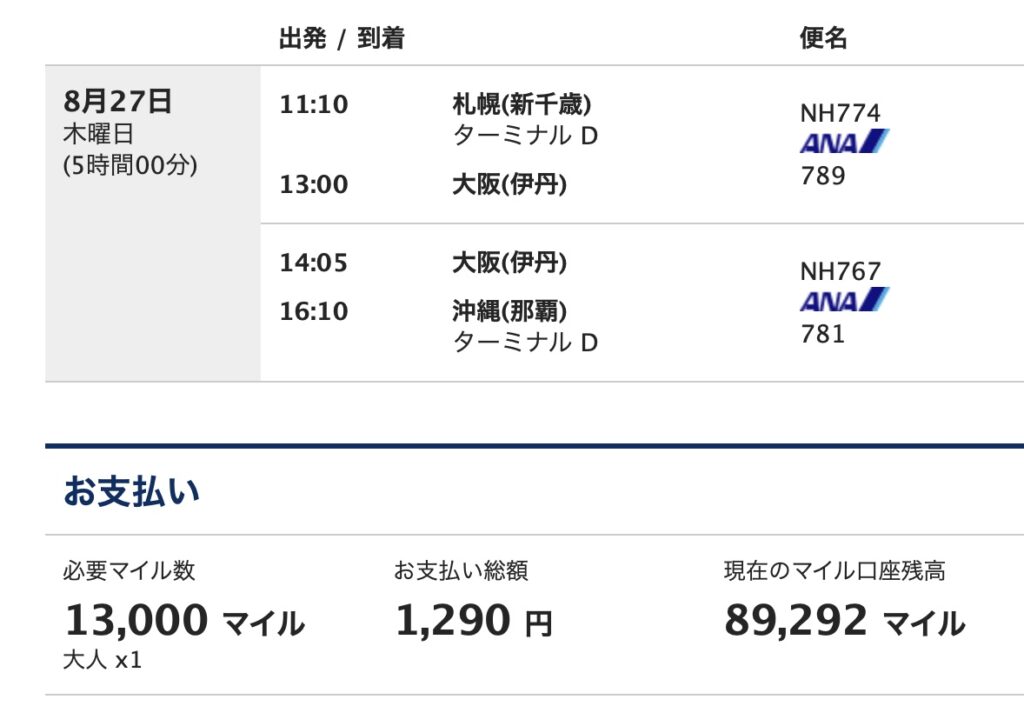The height and width of the screenshot is (706, 1024).
Task: Click the 出発 / 到着 column header
Action: tap(341, 39)
